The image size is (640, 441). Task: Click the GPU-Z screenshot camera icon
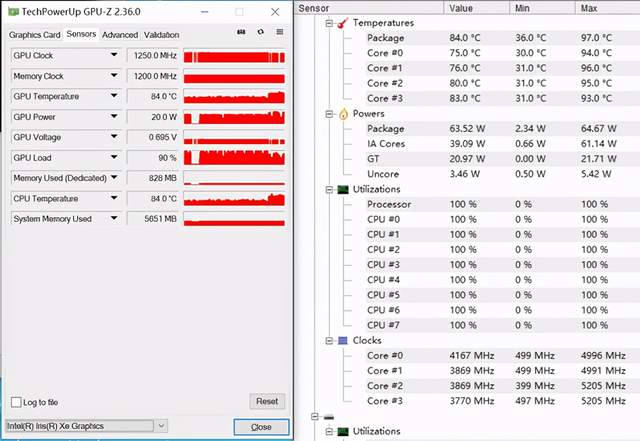pos(241,32)
